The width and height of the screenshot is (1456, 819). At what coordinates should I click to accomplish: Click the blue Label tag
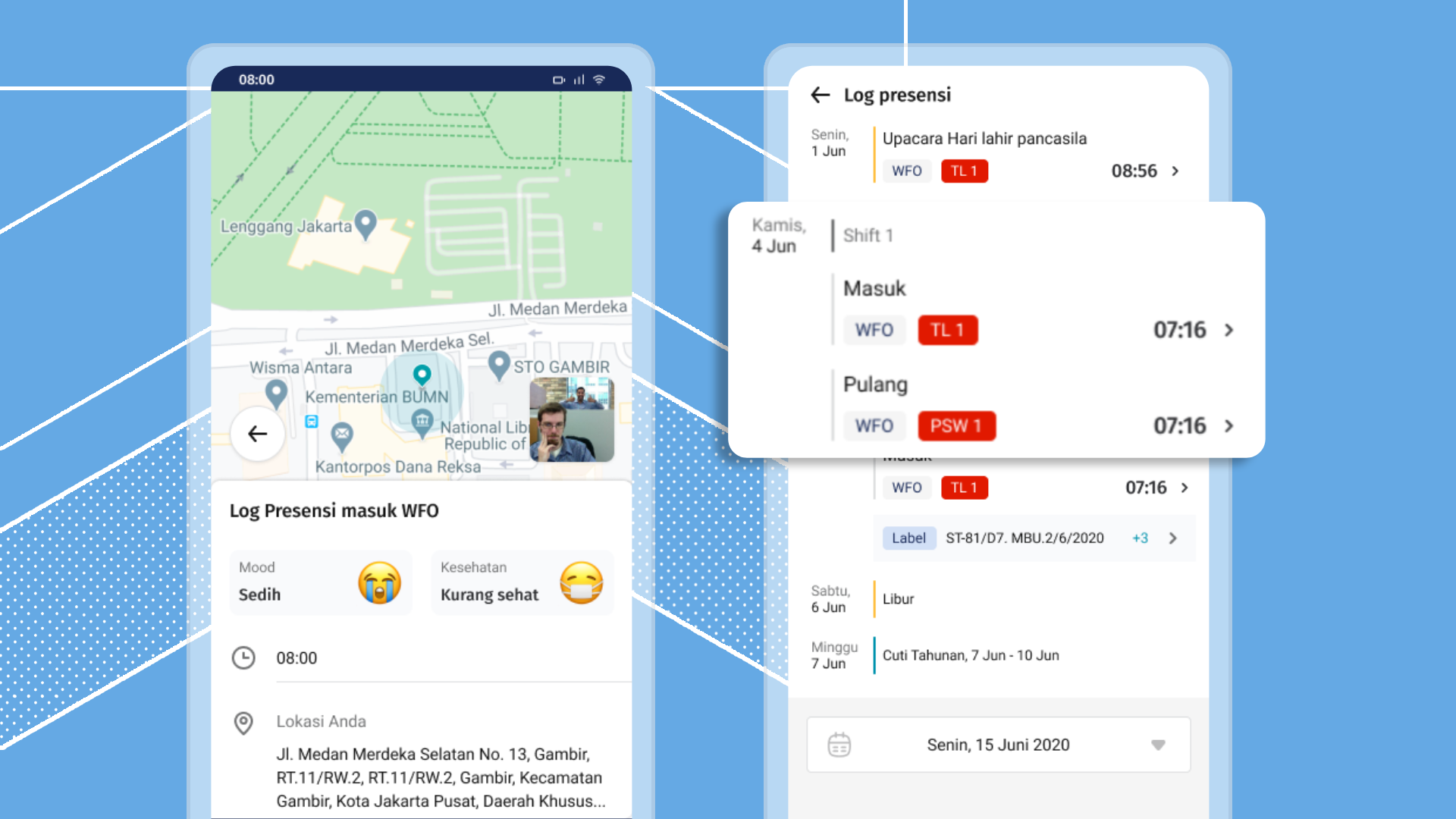coord(908,538)
